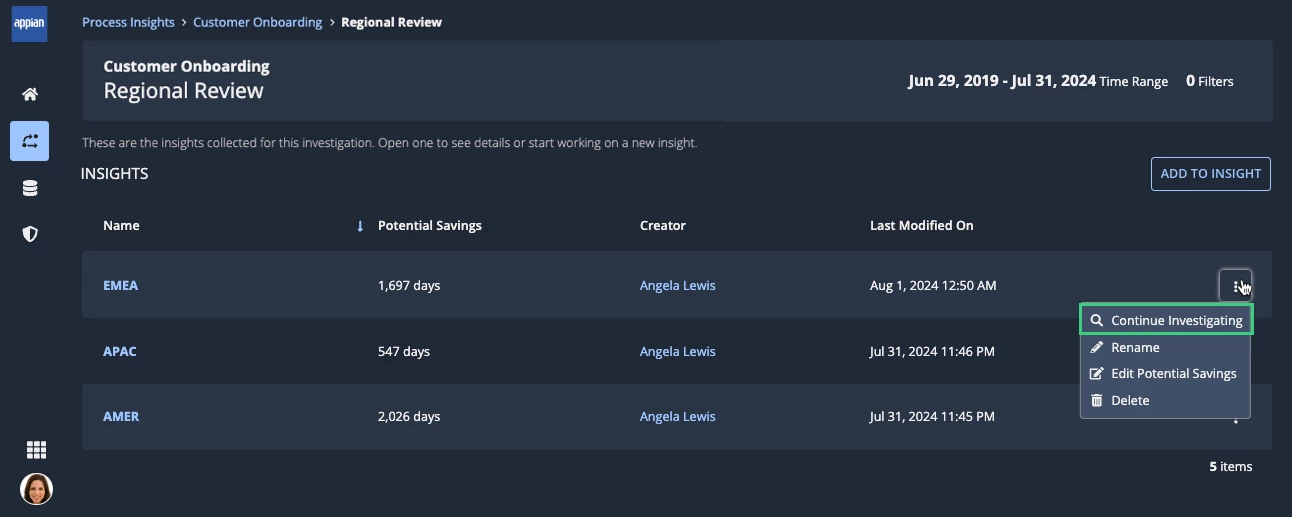
Task: Click the Regional Review page heading
Action: tap(184, 91)
